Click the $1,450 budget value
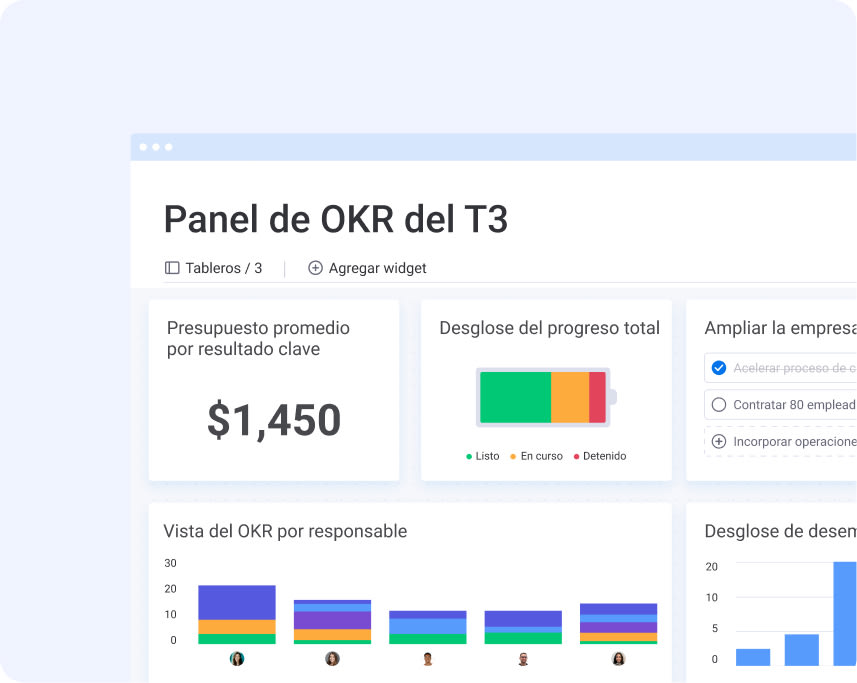 [274, 420]
